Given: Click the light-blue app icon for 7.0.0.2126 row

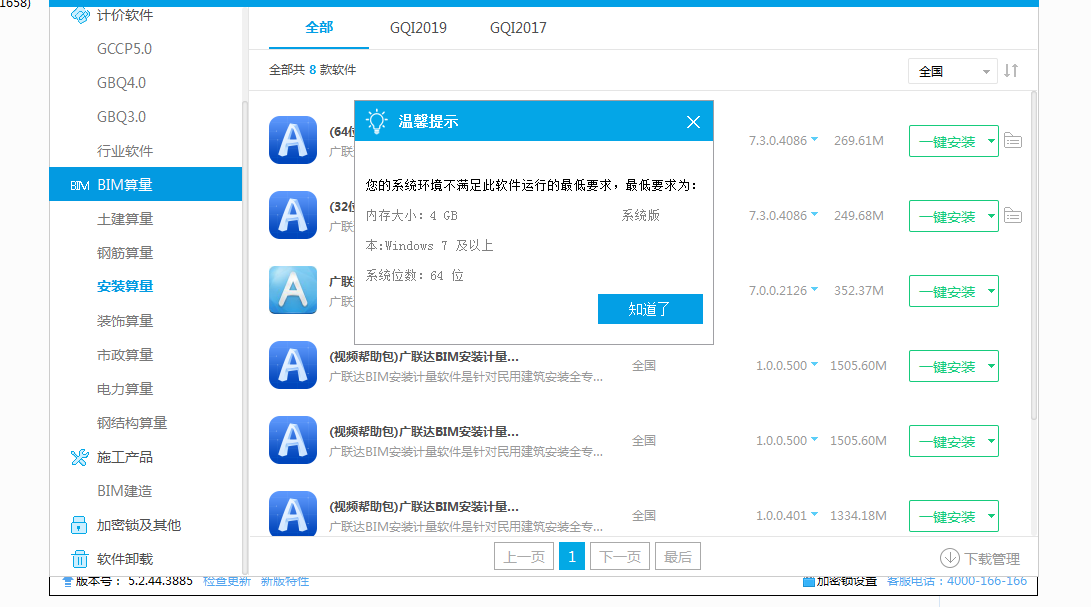Looking at the screenshot, I should tap(293, 290).
